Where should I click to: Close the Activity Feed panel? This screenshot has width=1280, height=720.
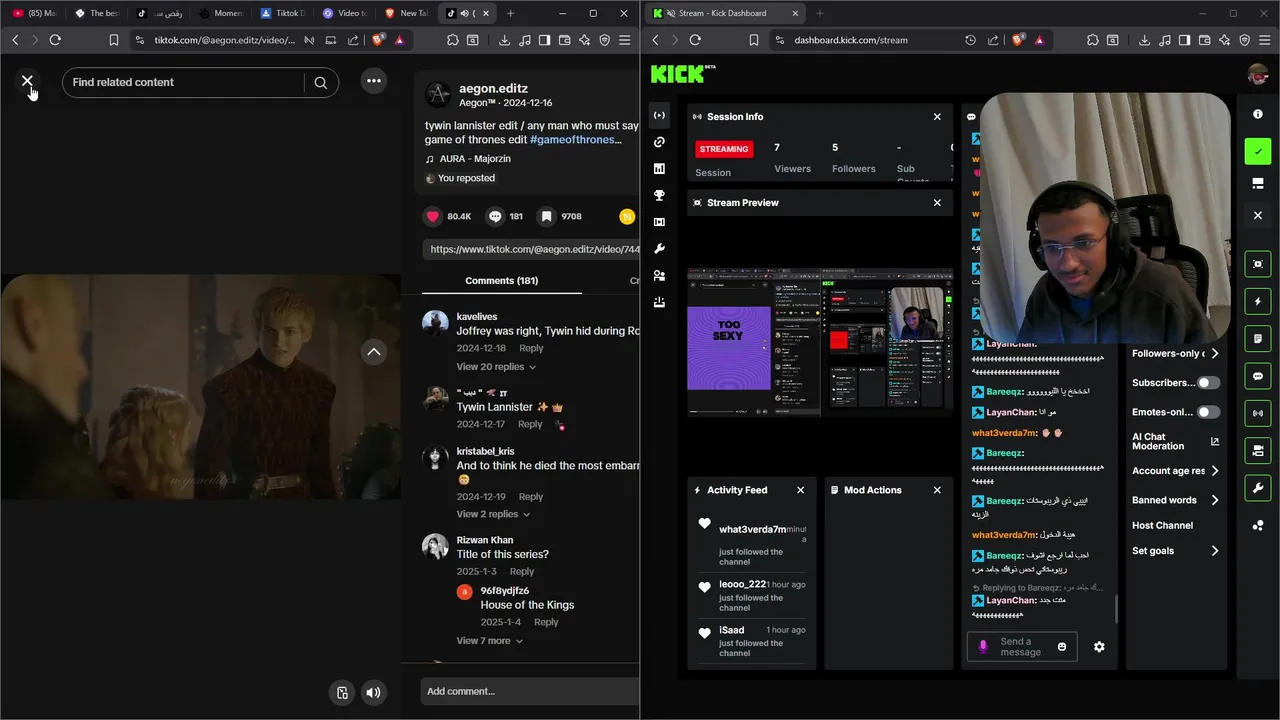pos(800,490)
